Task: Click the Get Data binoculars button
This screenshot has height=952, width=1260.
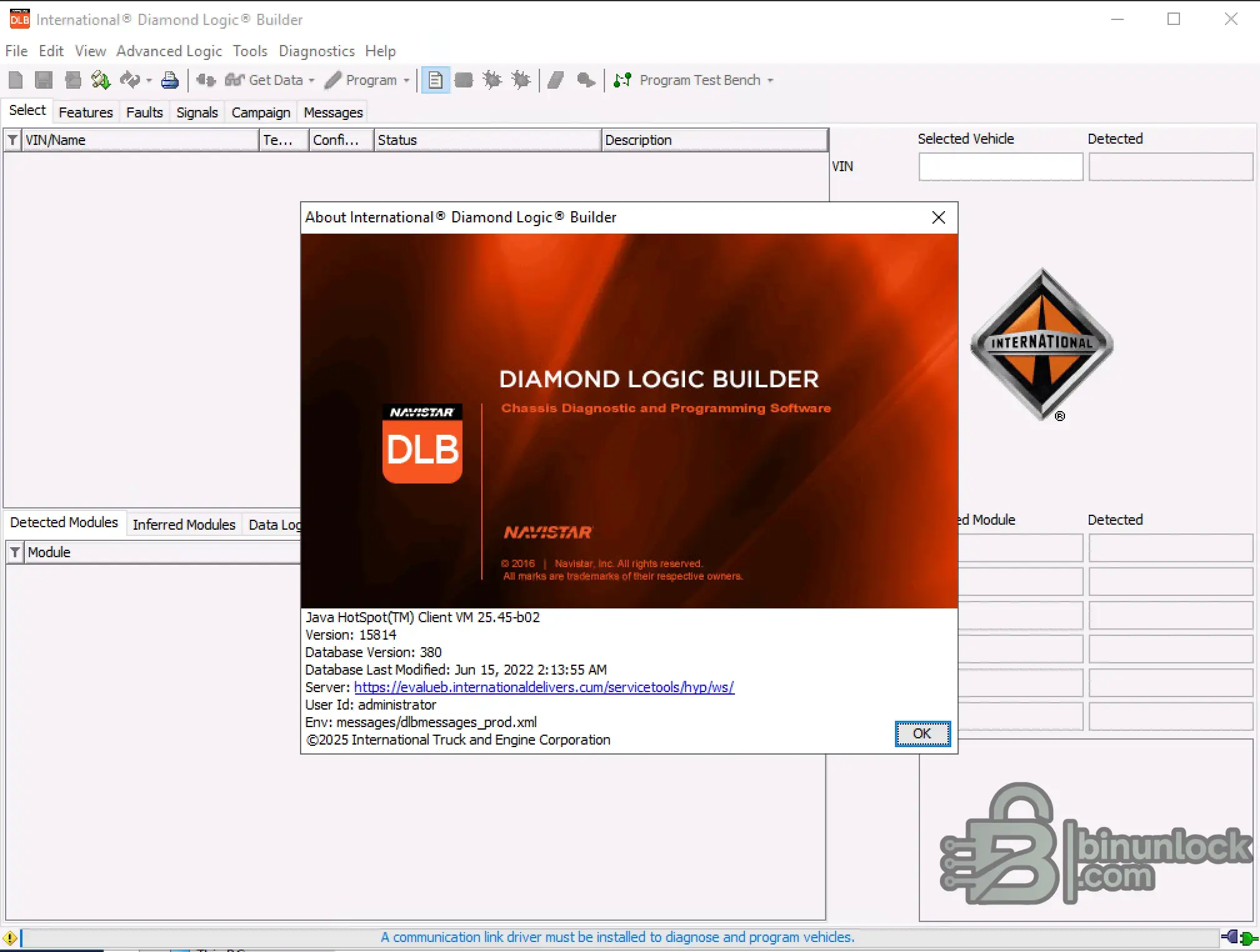Action: point(264,80)
